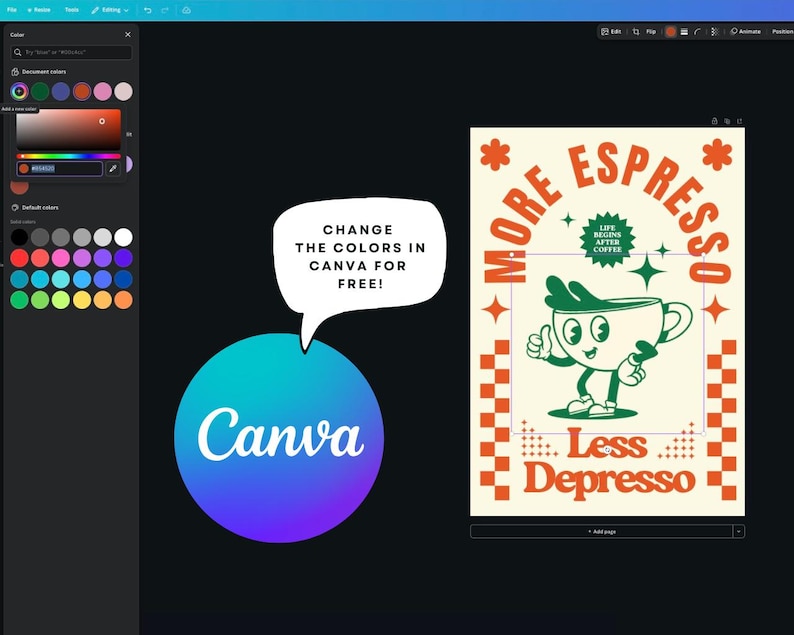The image size is (794, 635).
Task: Open the corner rounding icon
Action: [x=698, y=31]
